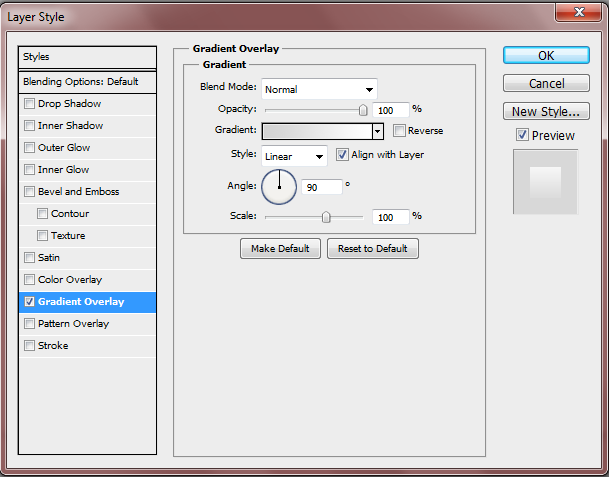609x477 pixels.
Task: Enable the Stroke effect checkbox
Action: point(30,346)
